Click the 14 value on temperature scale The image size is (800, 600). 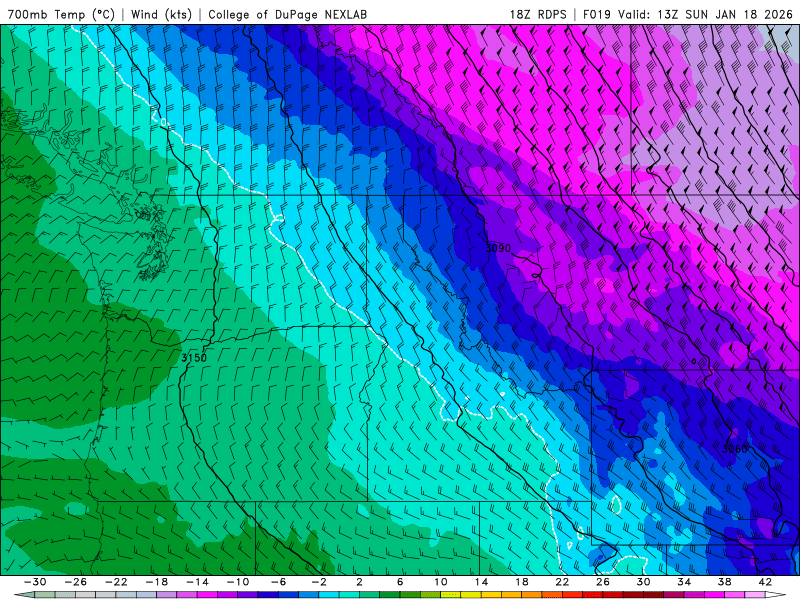coord(481,582)
